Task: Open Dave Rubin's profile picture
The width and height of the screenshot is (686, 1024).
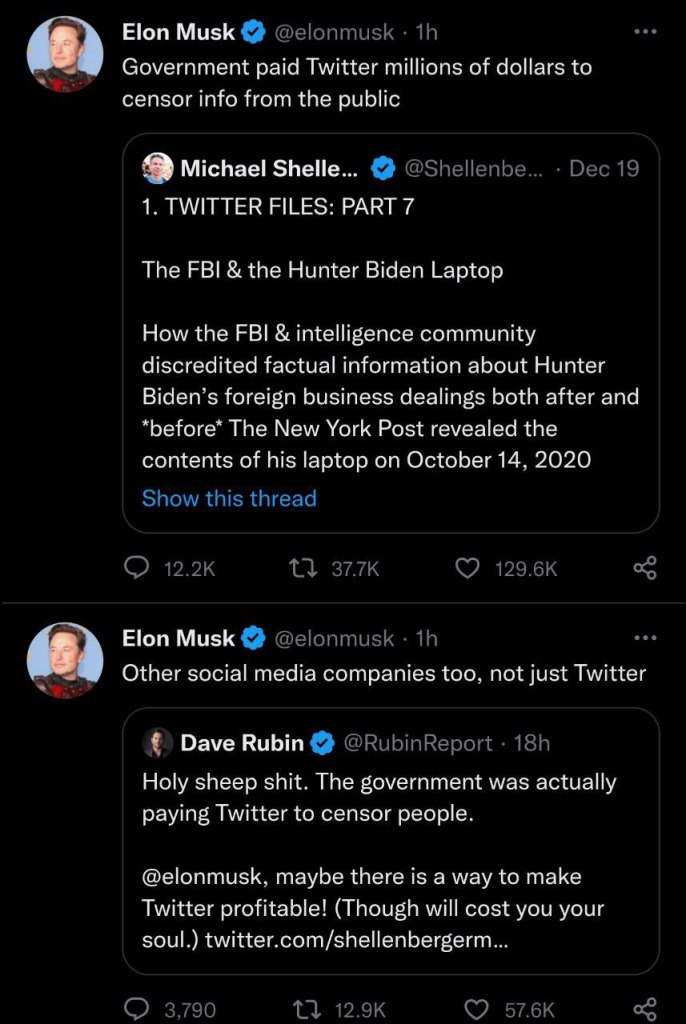Action: [157, 743]
